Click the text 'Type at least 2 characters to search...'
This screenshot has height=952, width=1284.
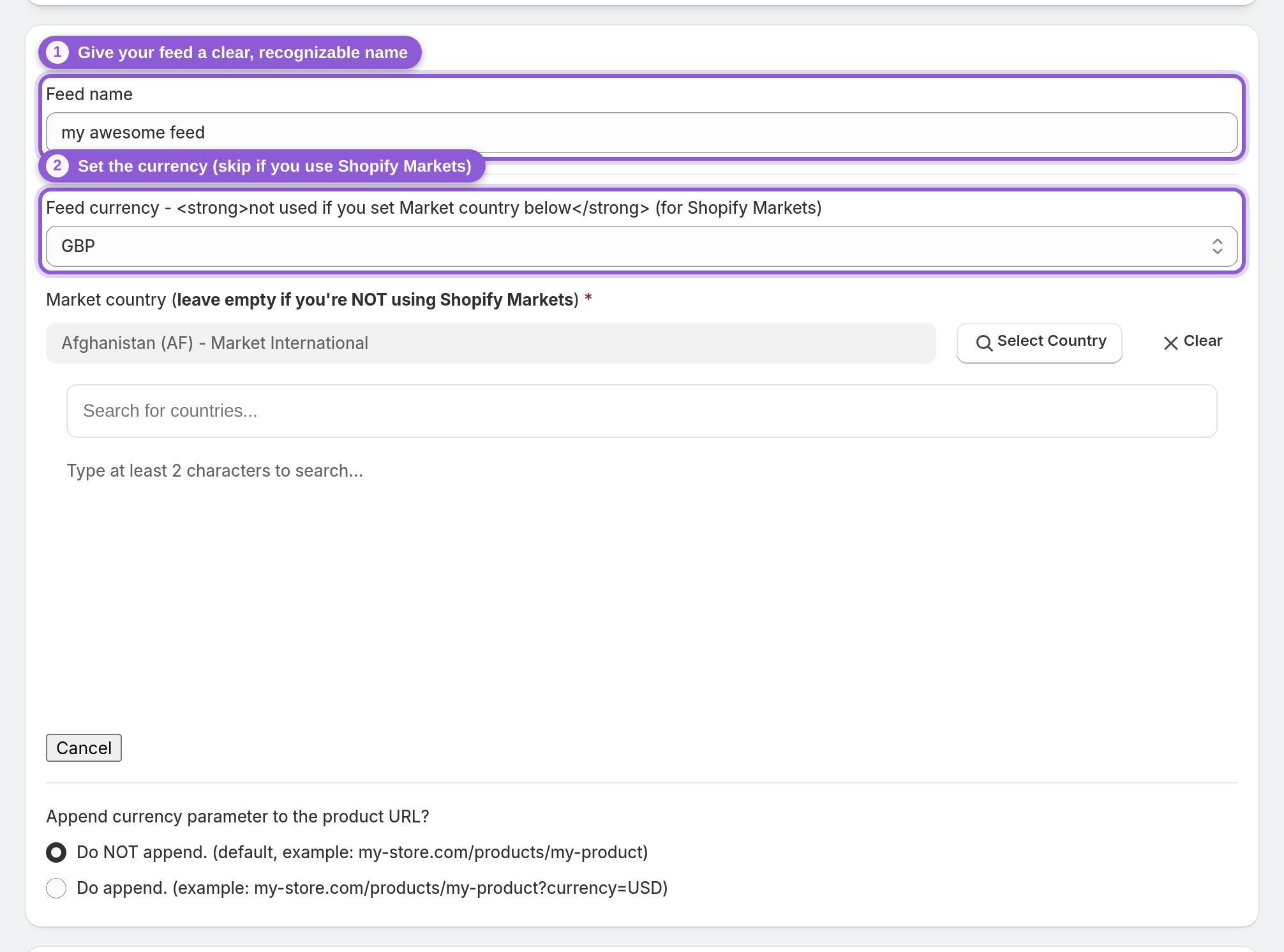pyautogui.click(x=215, y=471)
